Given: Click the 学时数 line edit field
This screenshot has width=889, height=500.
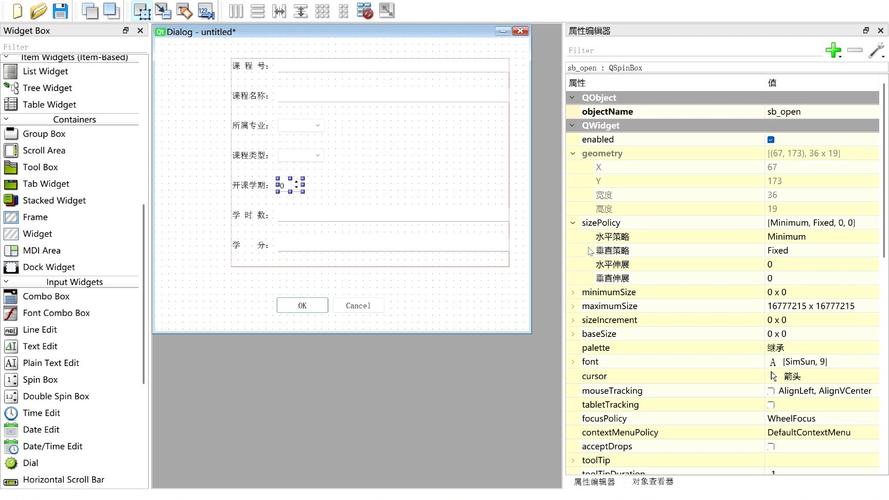Looking at the screenshot, I should (x=393, y=215).
